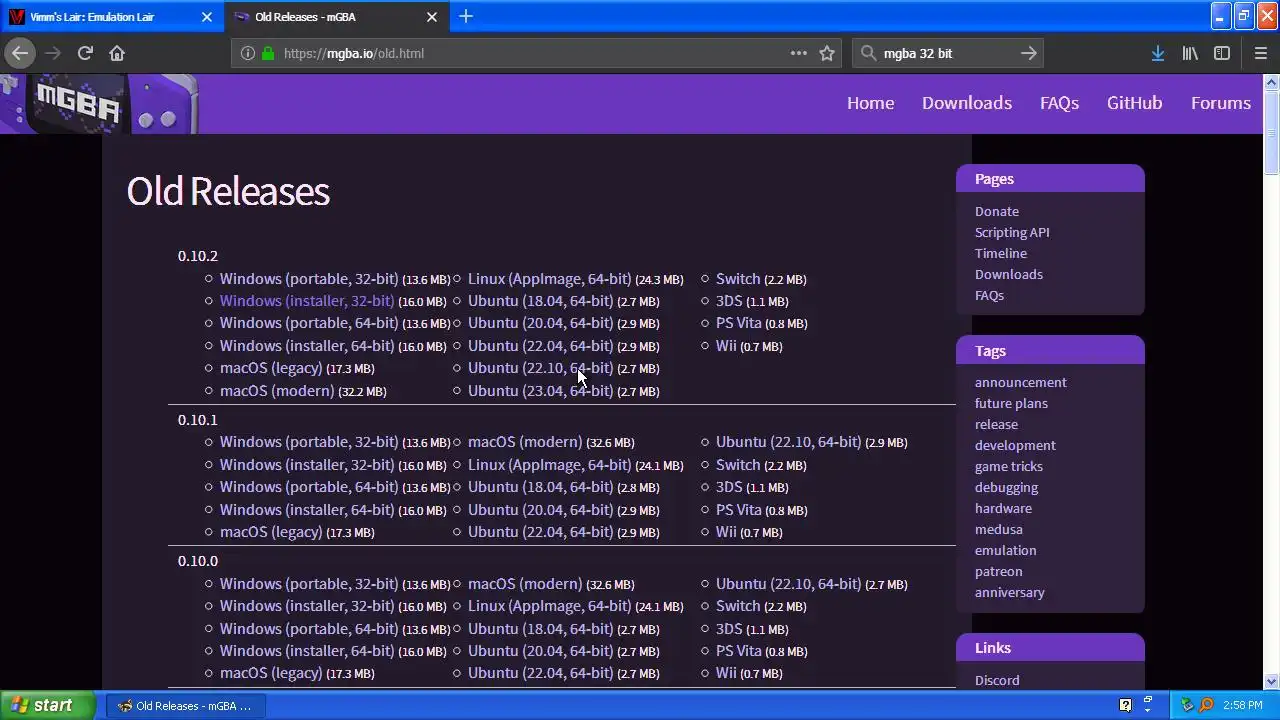The width and height of the screenshot is (1280, 720).
Task: Download 0.10.1 Linux AppImage 64-bit
Action: (549, 465)
